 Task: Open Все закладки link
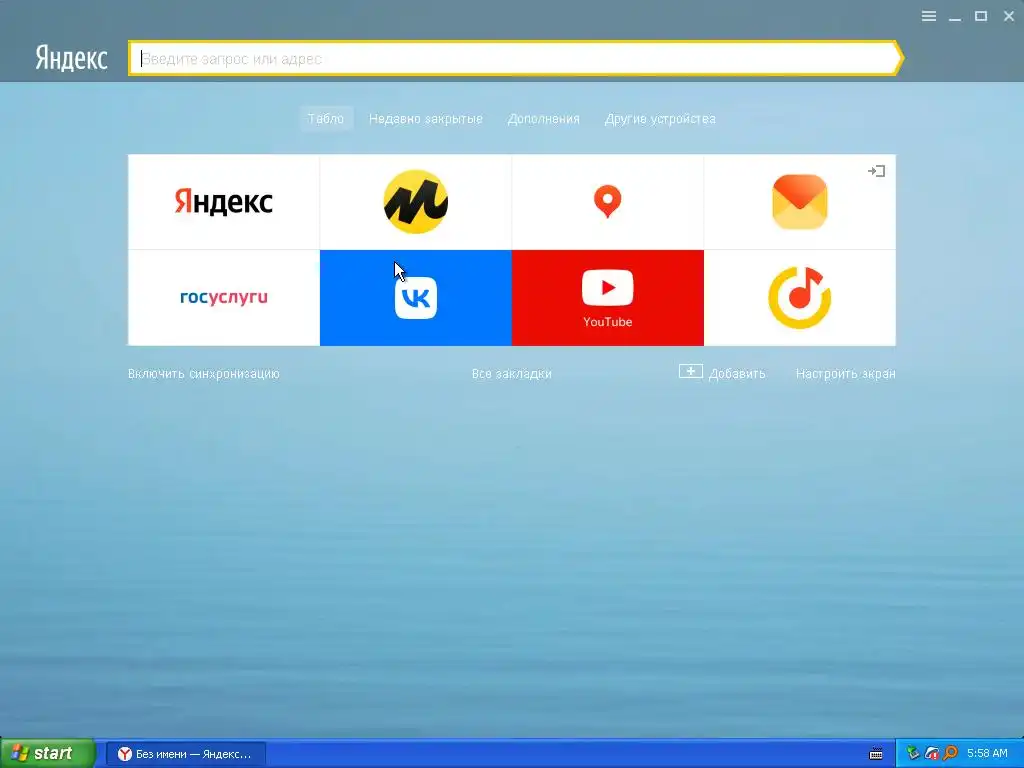pos(511,374)
